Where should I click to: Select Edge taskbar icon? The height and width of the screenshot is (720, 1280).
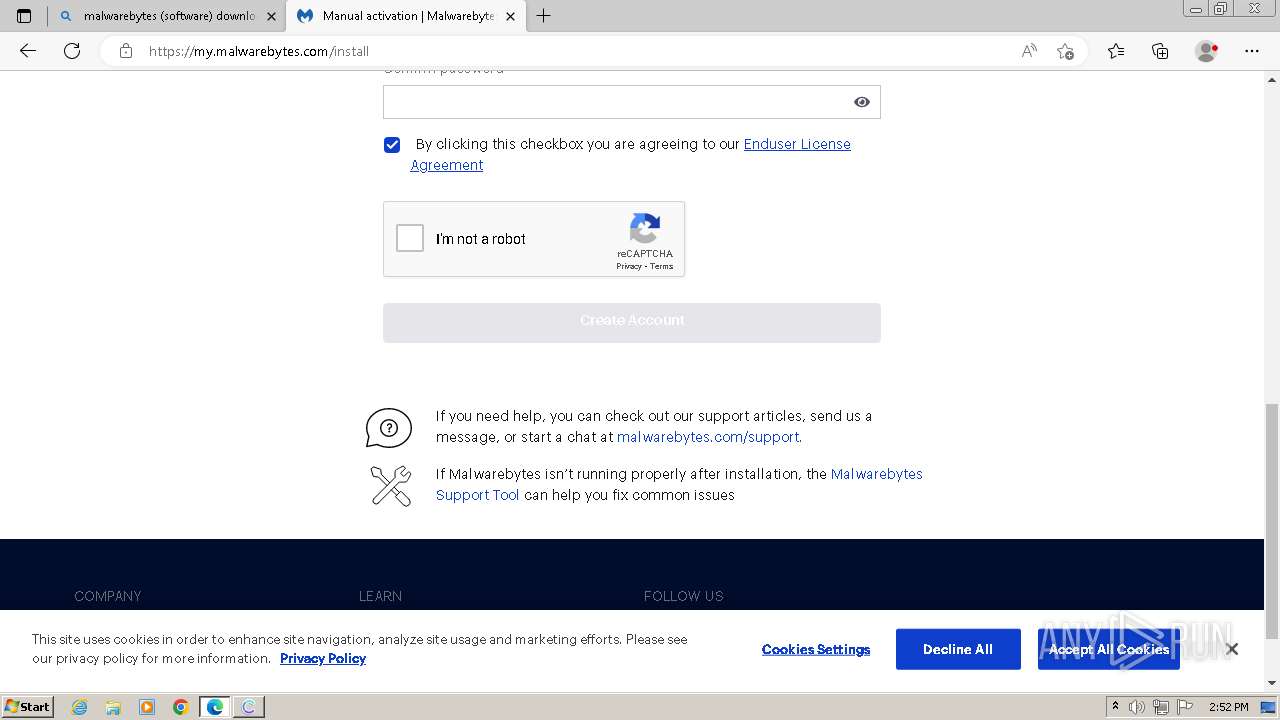pyautogui.click(x=215, y=707)
